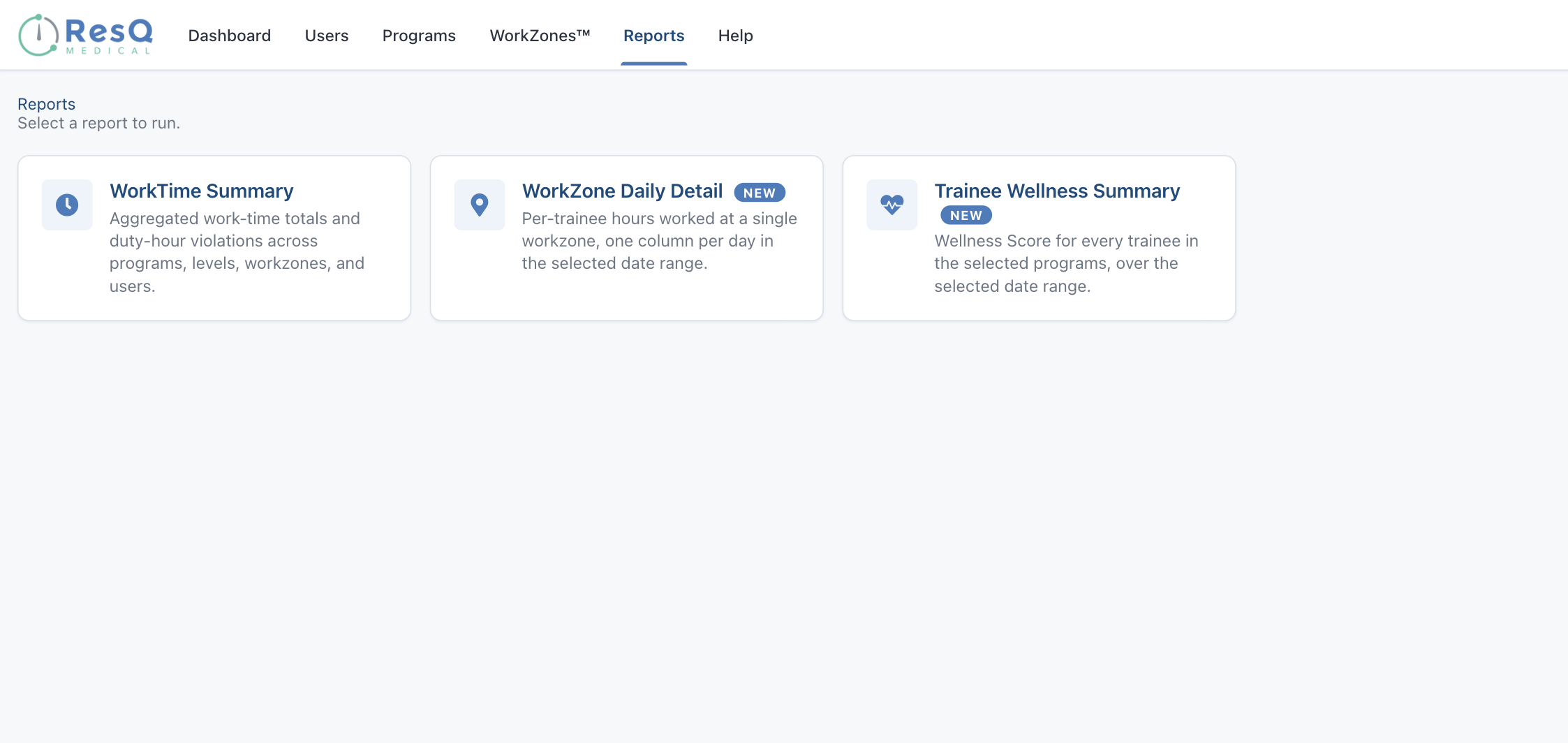Click the Wellness Score description text
Viewport: 1568px width, 743px height.
1066,263
